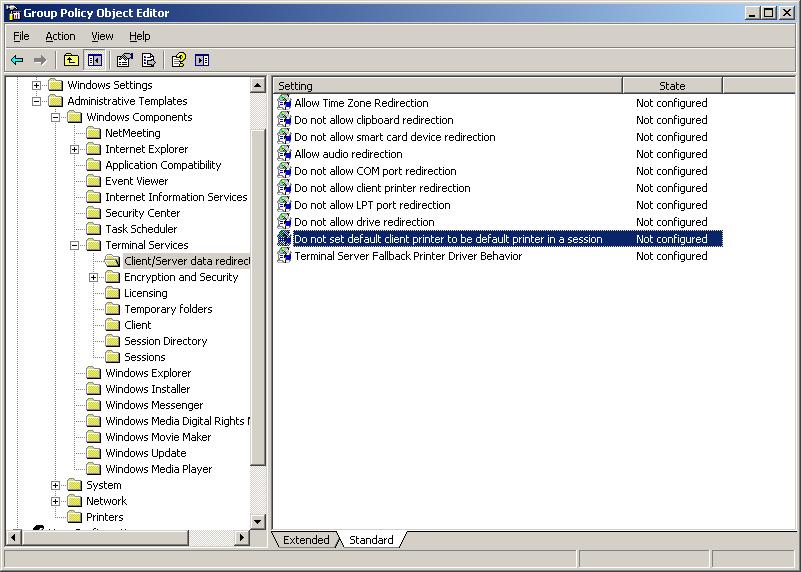Select Do not allow LPT port redirection
Image resolution: width=801 pixels, height=572 pixels.
tap(372, 205)
